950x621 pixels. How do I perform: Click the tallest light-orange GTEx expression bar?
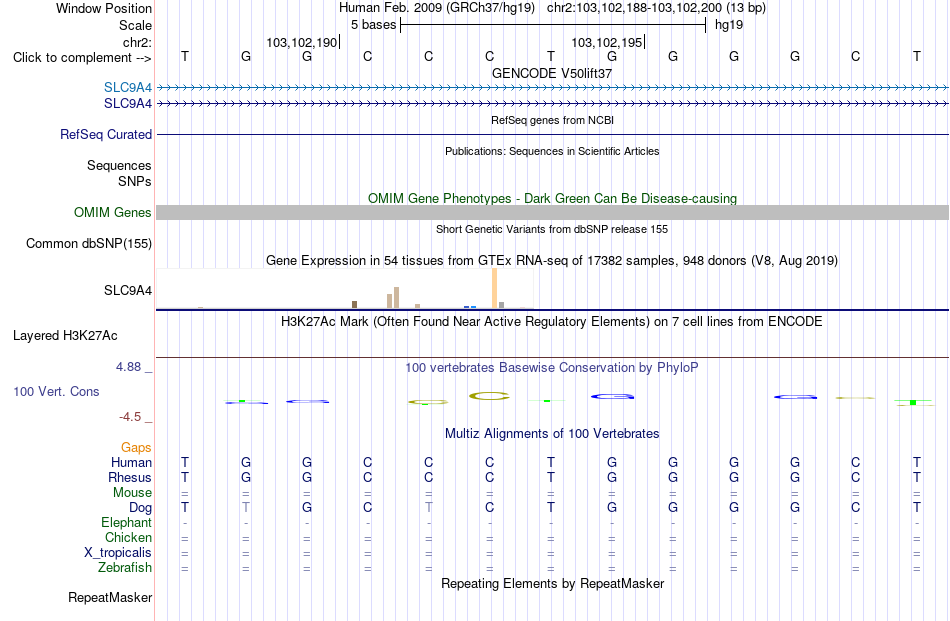494,288
